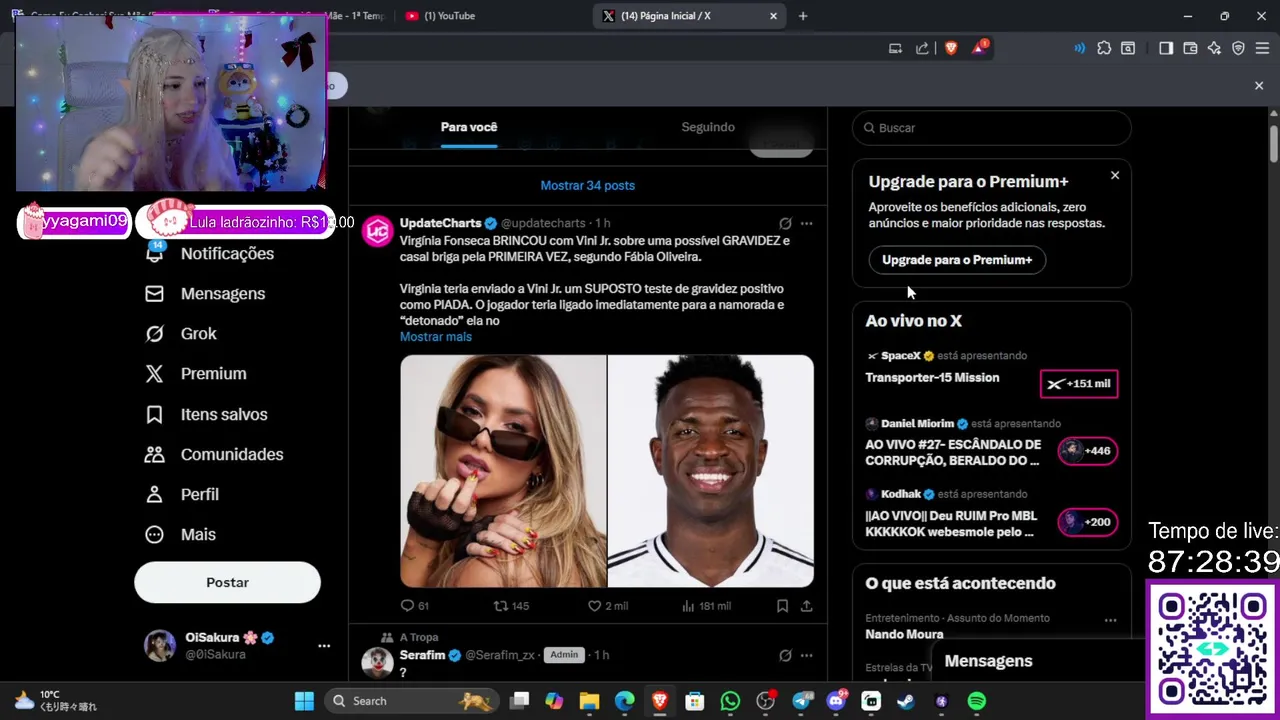Viewport: 1280px width, 720px height.
Task: Click the page vertical scrollbar
Action: (x=1274, y=142)
